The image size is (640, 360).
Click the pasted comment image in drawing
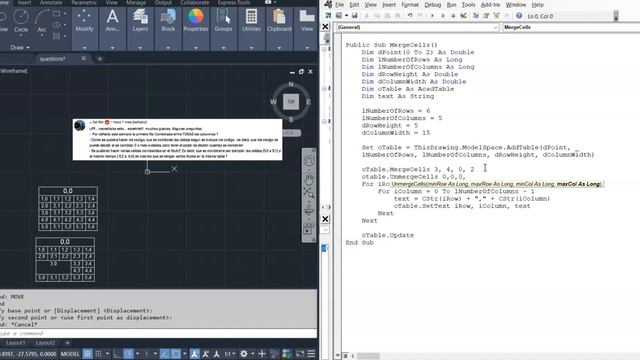(x=178, y=139)
